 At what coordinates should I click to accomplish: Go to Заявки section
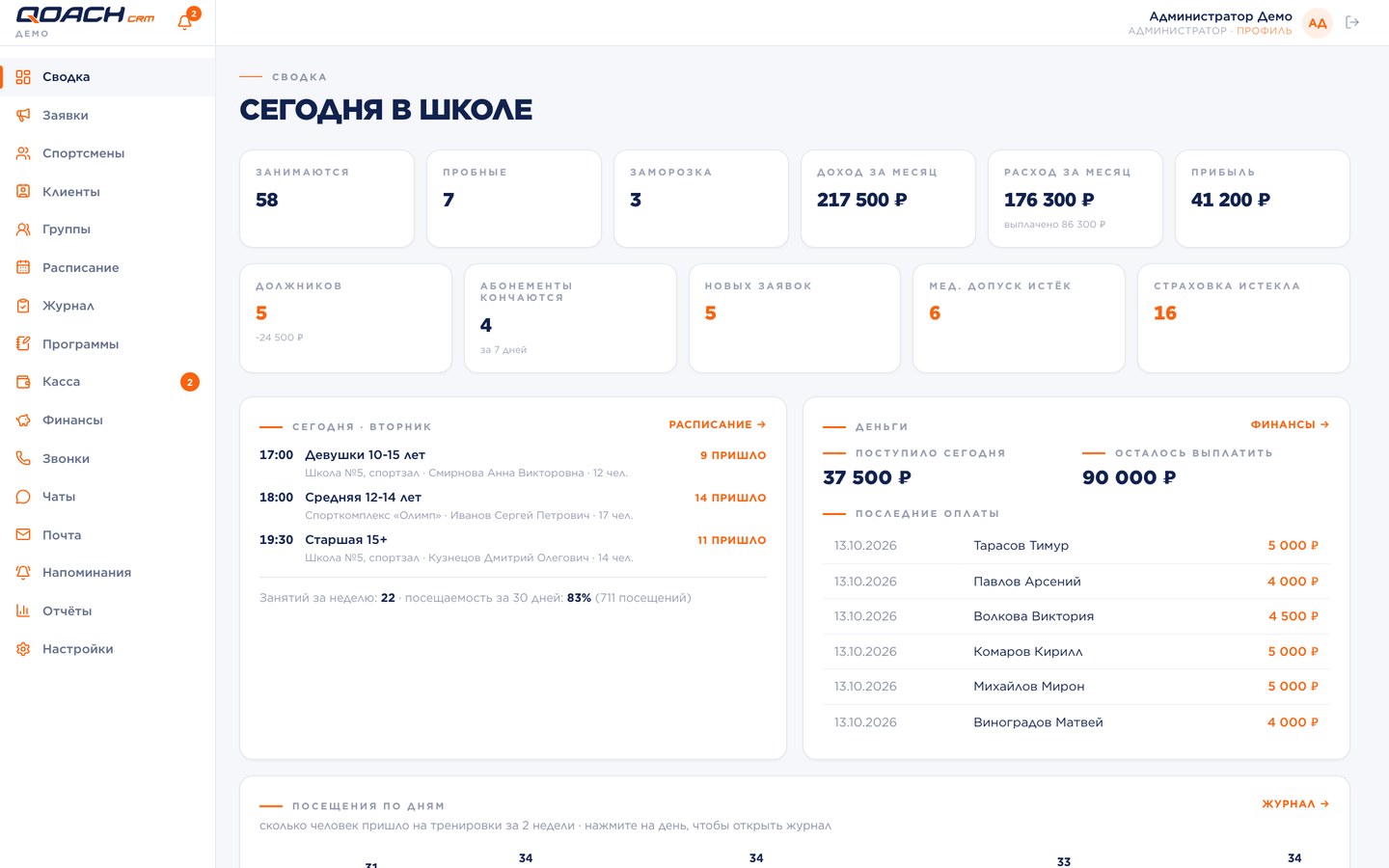click(x=107, y=115)
